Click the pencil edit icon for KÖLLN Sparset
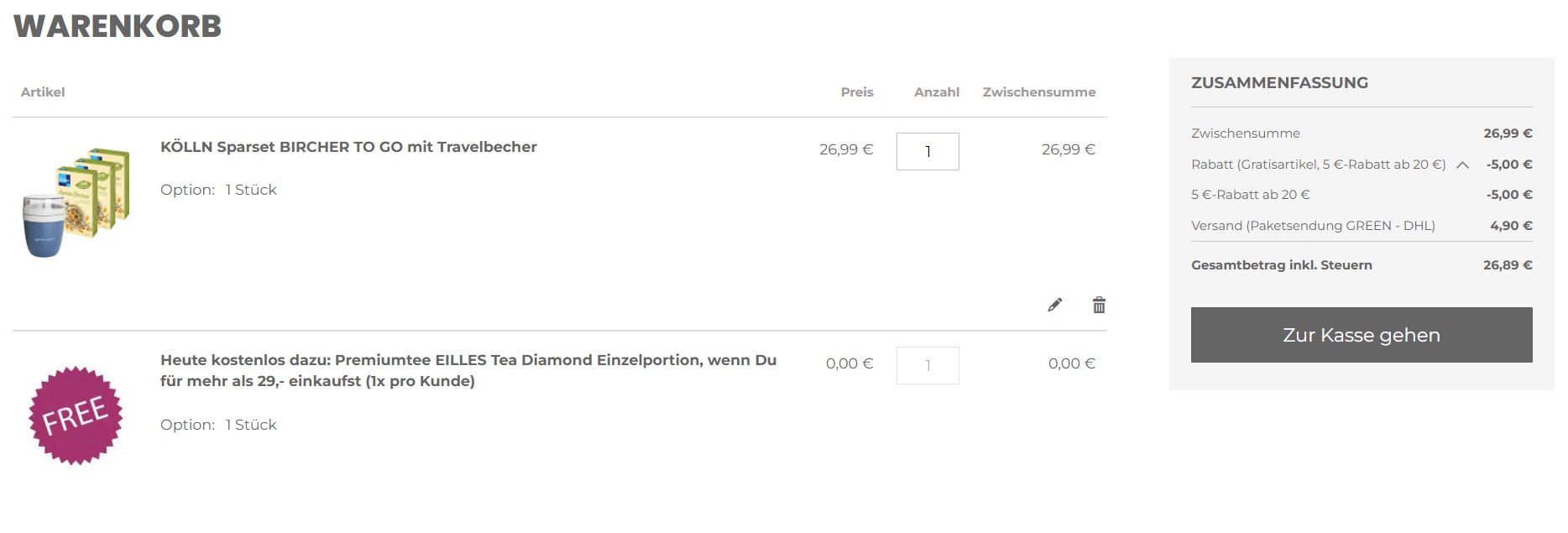This screenshot has height=533, width=1568. (x=1054, y=305)
